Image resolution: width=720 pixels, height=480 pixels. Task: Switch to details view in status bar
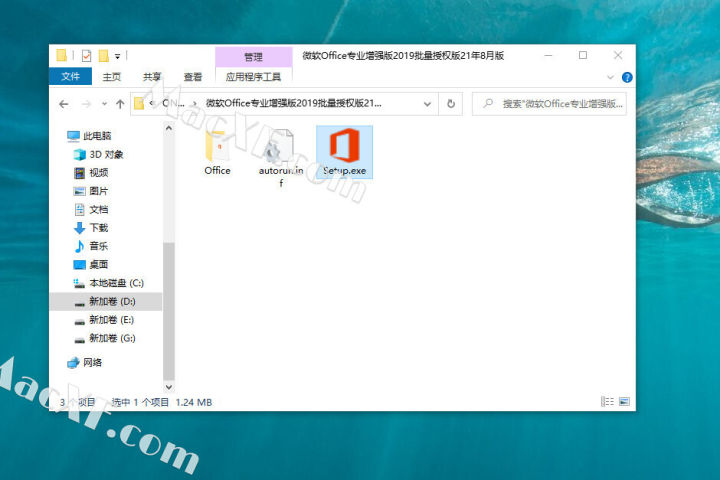coord(607,402)
